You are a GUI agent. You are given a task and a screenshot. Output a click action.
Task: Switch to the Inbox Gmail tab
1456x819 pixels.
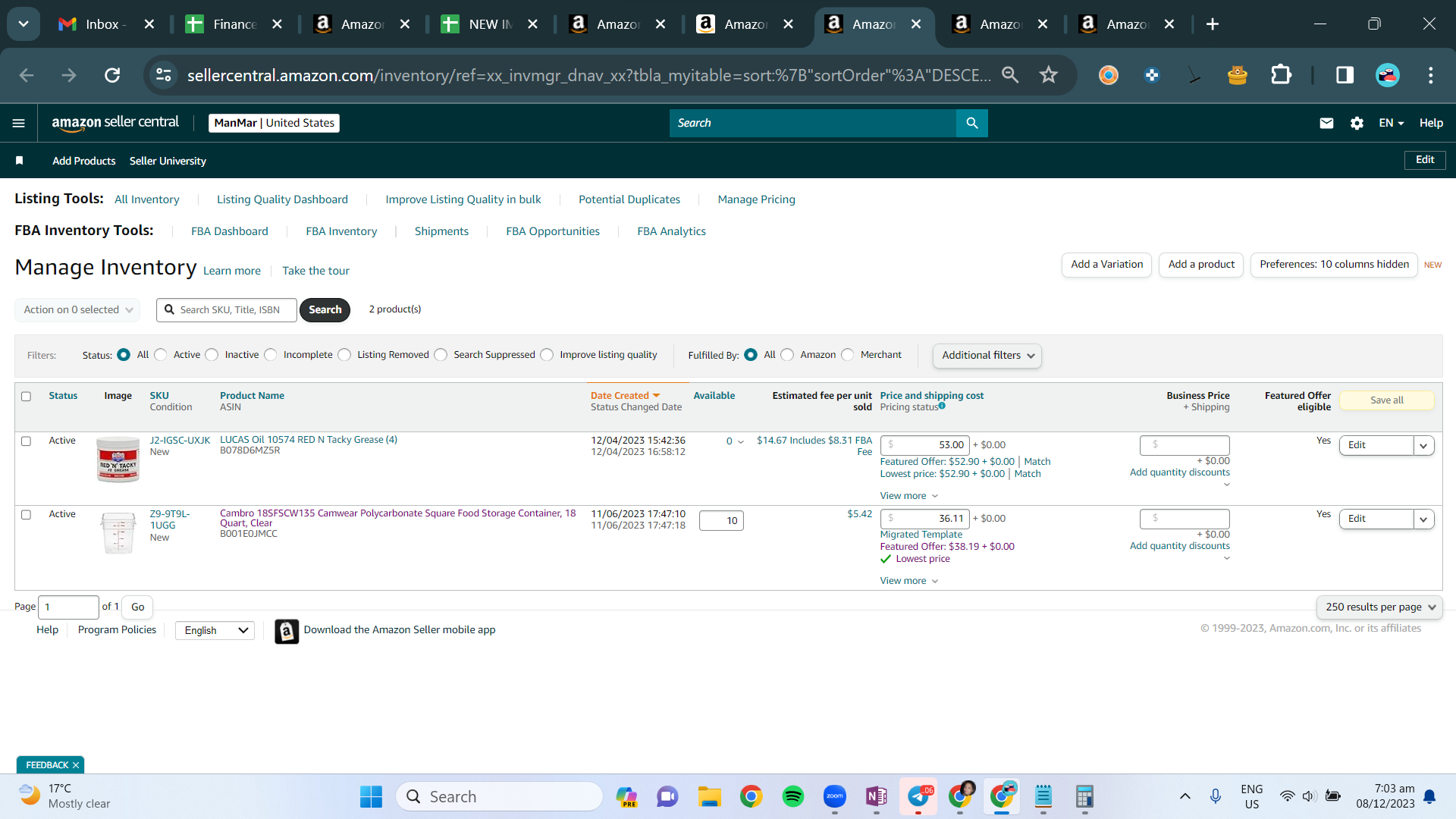click(x=106, y=24)
